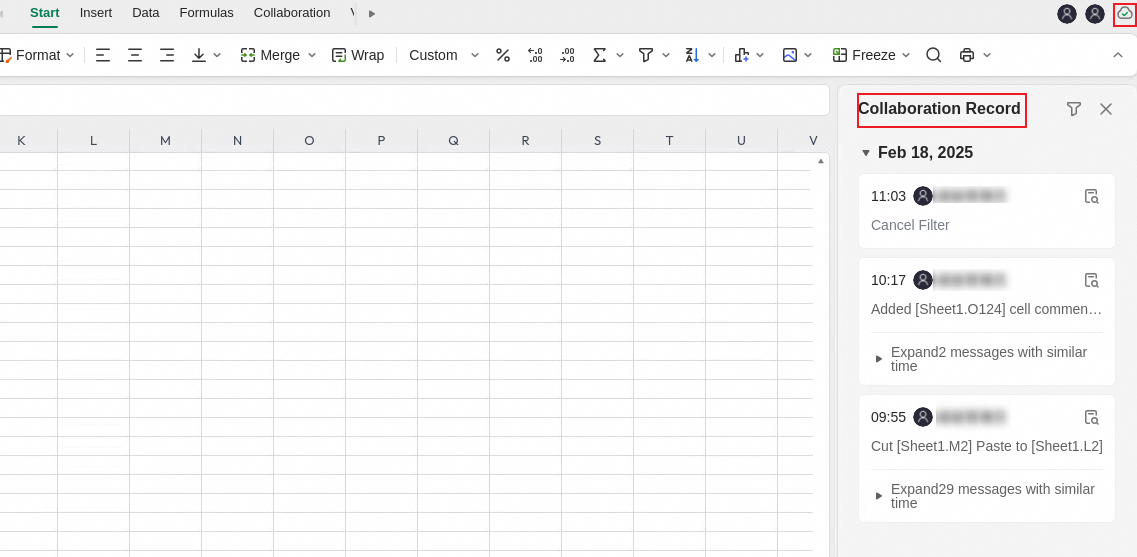Open vertical alignment dropdown arrow
This screenshot has width=1137, height=557.
[x=217, y=55]
